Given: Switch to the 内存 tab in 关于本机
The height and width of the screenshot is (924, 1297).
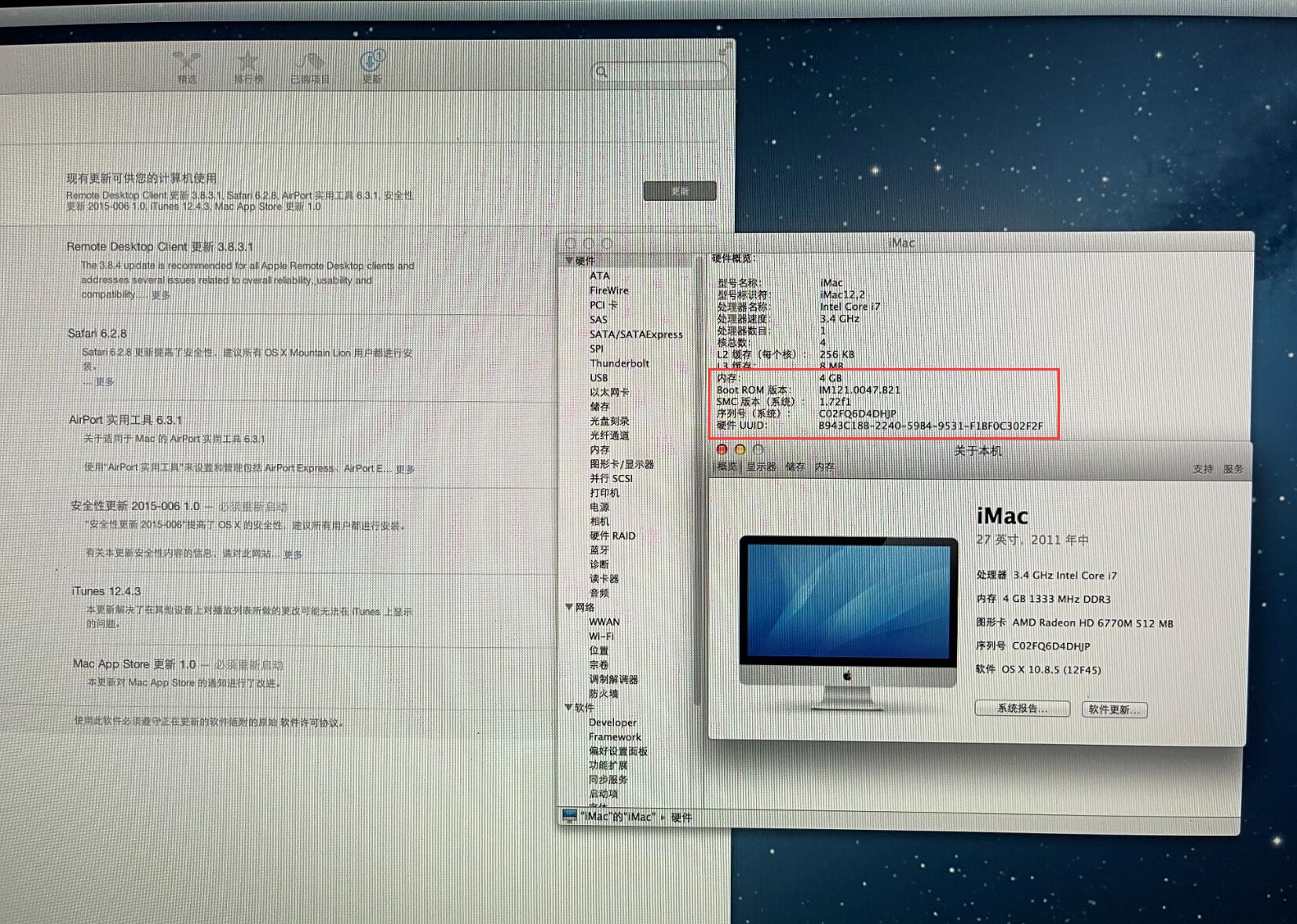Looking at the screenshot, I should [824, 466].
